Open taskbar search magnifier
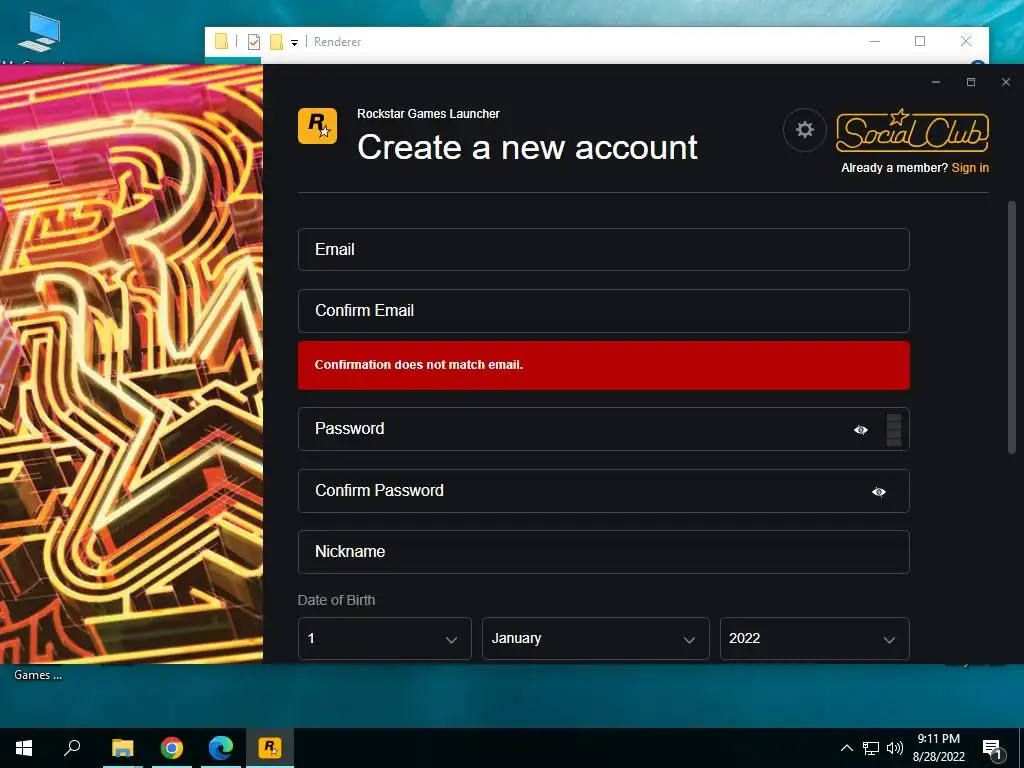This screenshot has height=768, width=1024. pyautogui.click(x=72, y=748)
